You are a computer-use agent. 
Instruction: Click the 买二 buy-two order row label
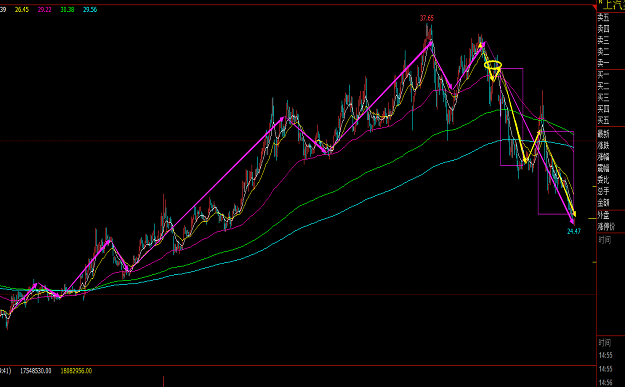point(603,86)
